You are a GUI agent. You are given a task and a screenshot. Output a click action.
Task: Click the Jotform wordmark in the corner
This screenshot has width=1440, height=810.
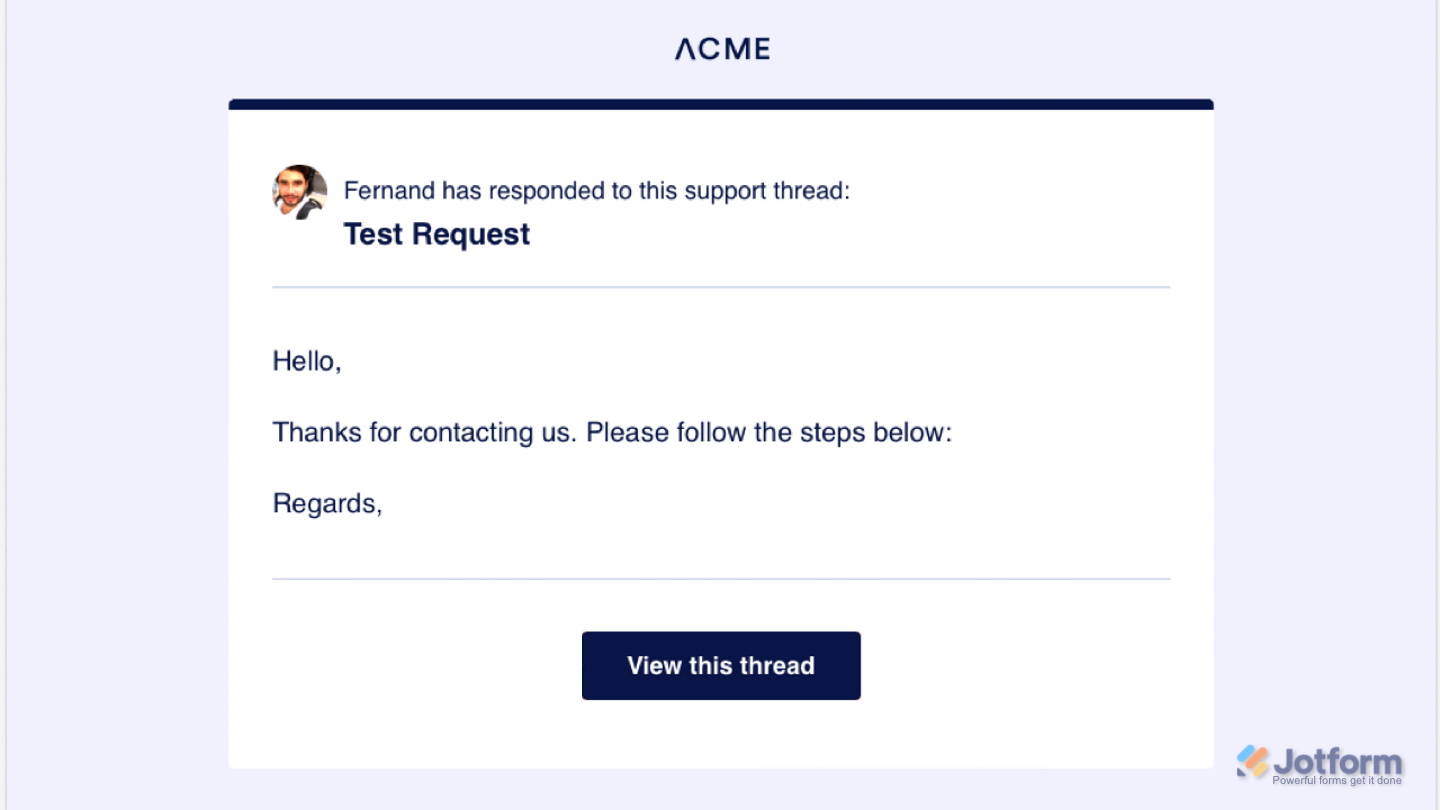(x=1338, y=760)
